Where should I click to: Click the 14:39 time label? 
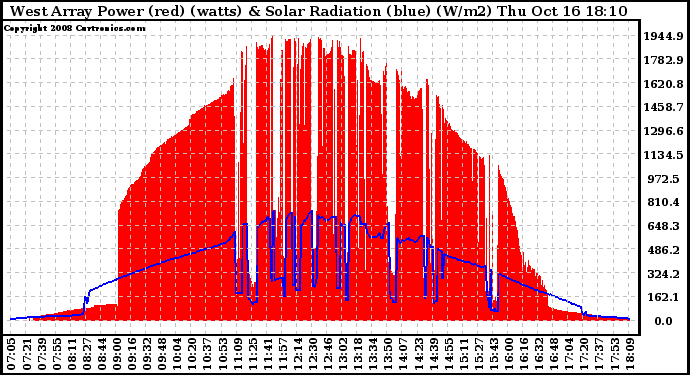(433, 354)
